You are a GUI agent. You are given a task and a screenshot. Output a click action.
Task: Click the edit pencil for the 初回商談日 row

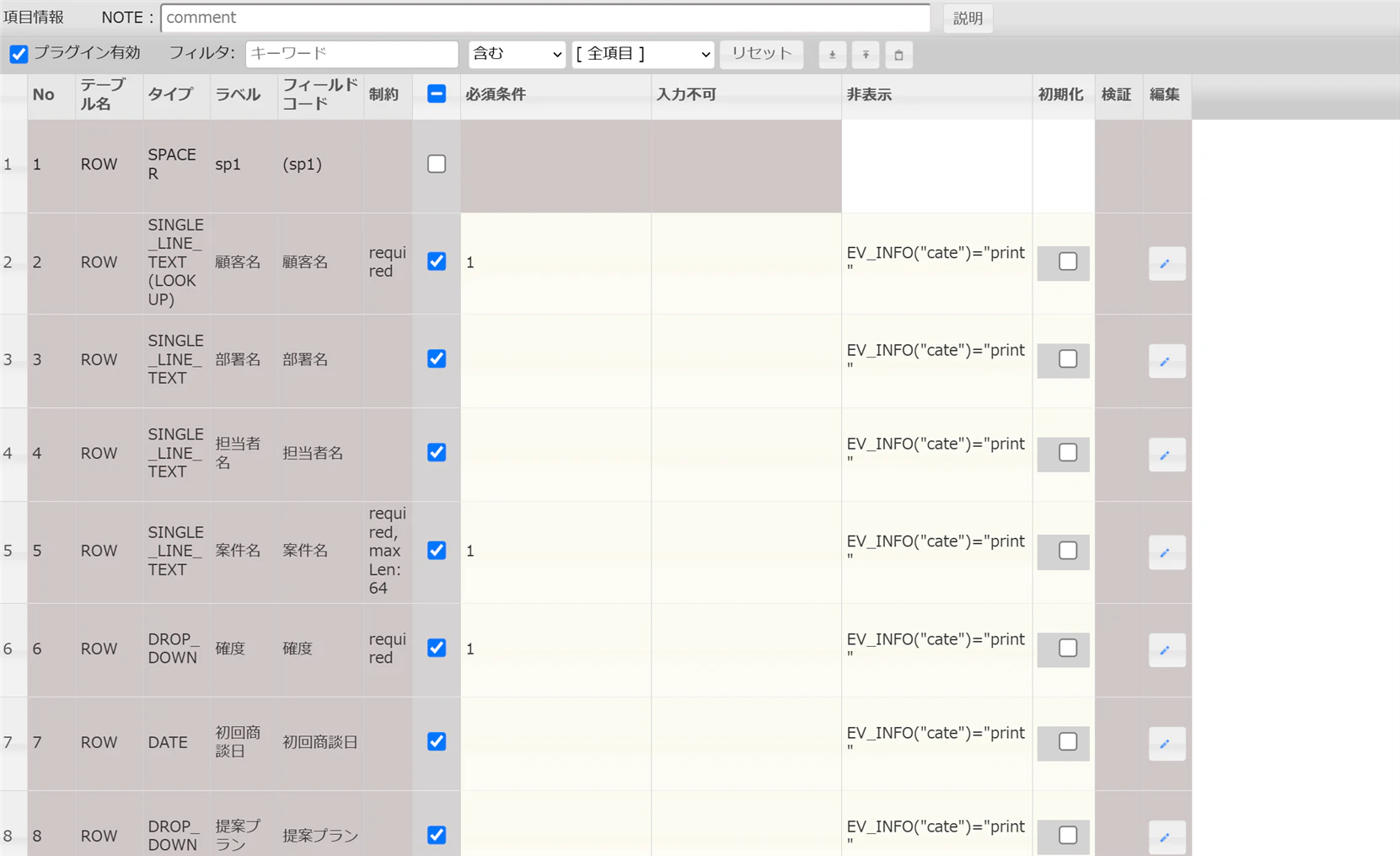(1167, 744)
